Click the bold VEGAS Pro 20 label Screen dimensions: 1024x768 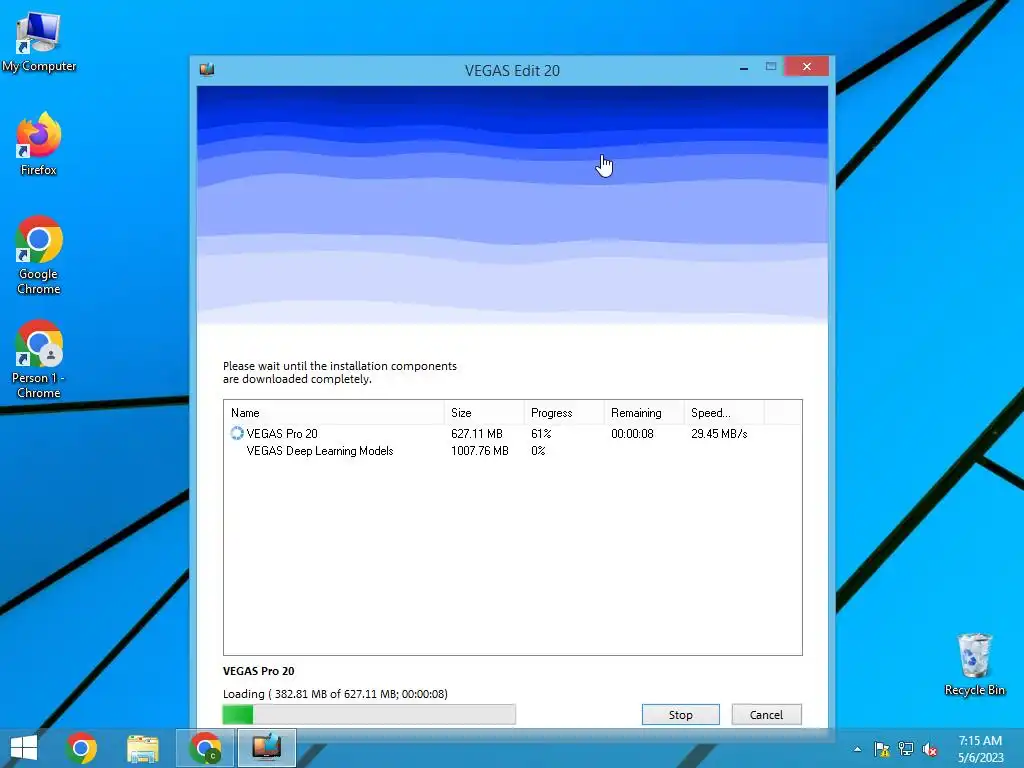[x=259, y=671]
